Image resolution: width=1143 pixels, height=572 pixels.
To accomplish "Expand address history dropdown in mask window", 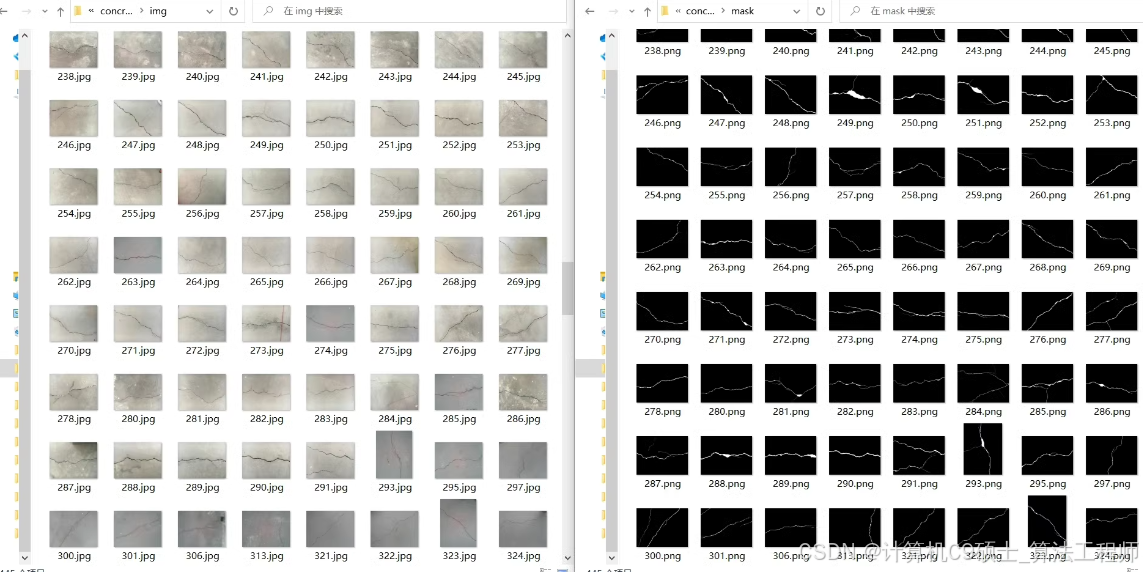I will point(797,12).
